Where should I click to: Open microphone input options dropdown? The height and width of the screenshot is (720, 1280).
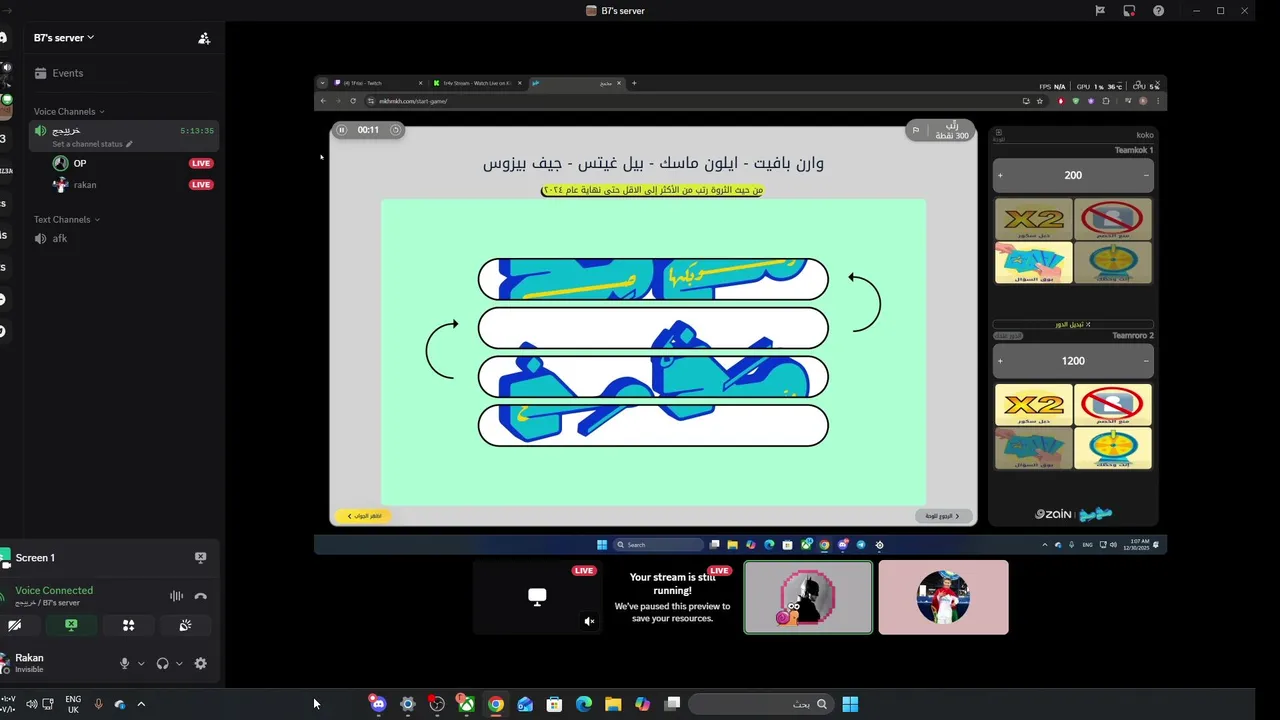pos(141,664)
